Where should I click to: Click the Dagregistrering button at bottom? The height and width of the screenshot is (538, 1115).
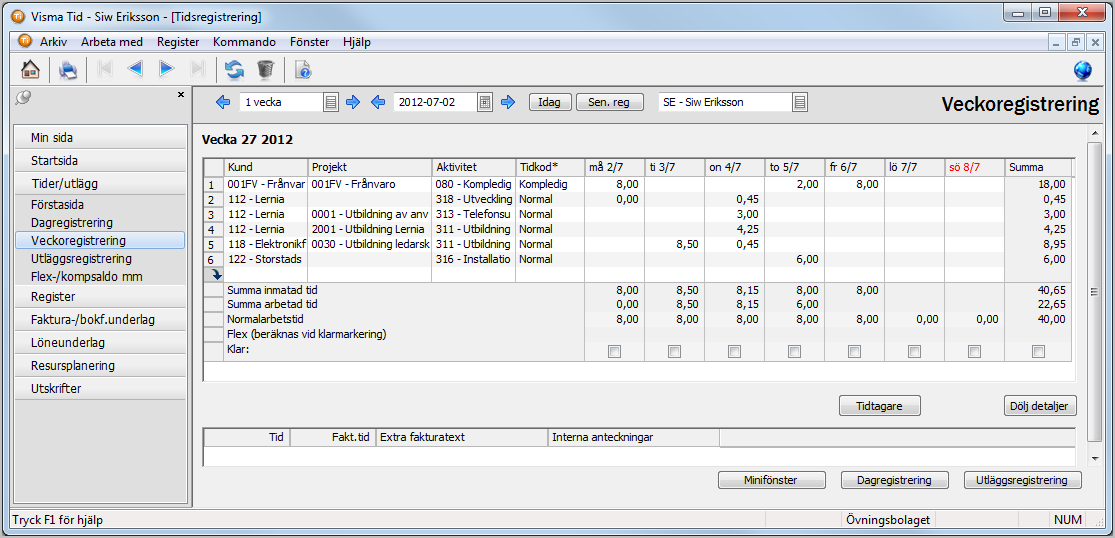click(895, 480)
